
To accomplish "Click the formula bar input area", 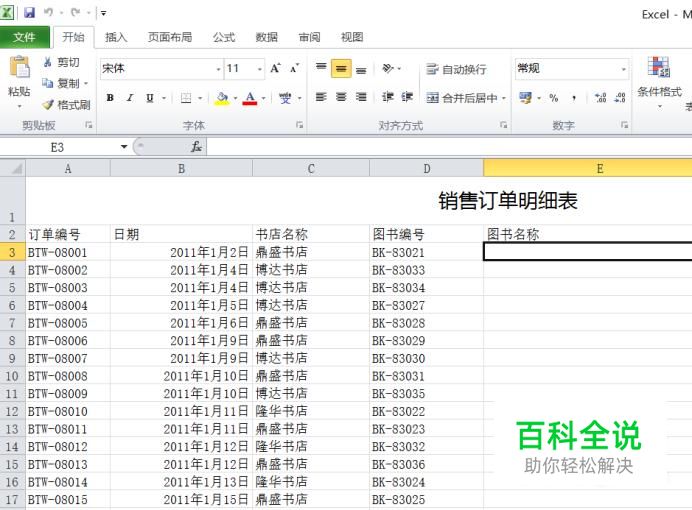I will (449, 146).
